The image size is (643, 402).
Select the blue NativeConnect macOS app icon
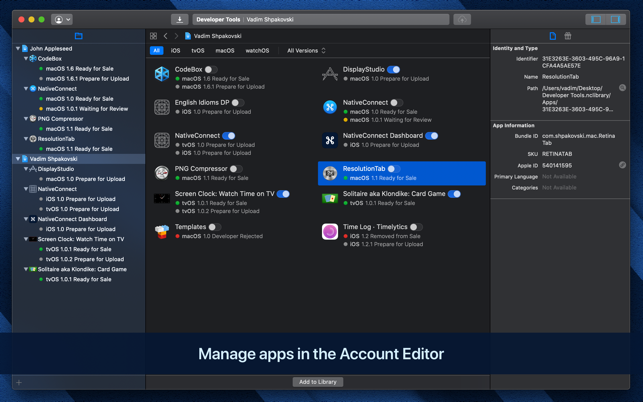point(330,107)
